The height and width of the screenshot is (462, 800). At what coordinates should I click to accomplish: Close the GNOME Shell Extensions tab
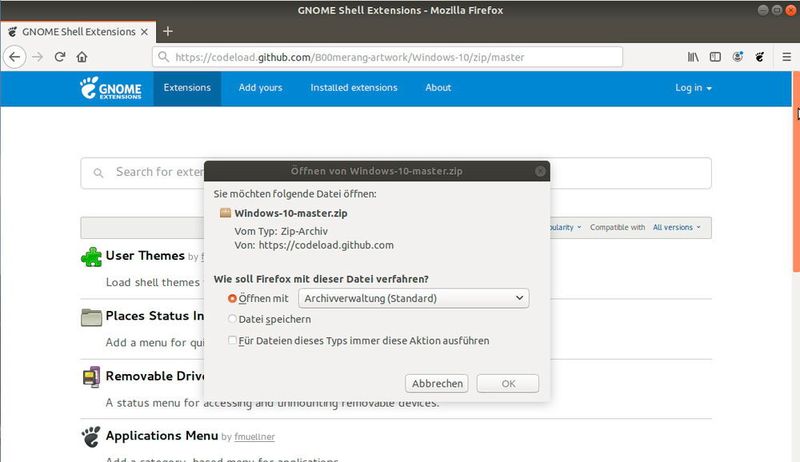pyautogui.click(x=144, y=32)
